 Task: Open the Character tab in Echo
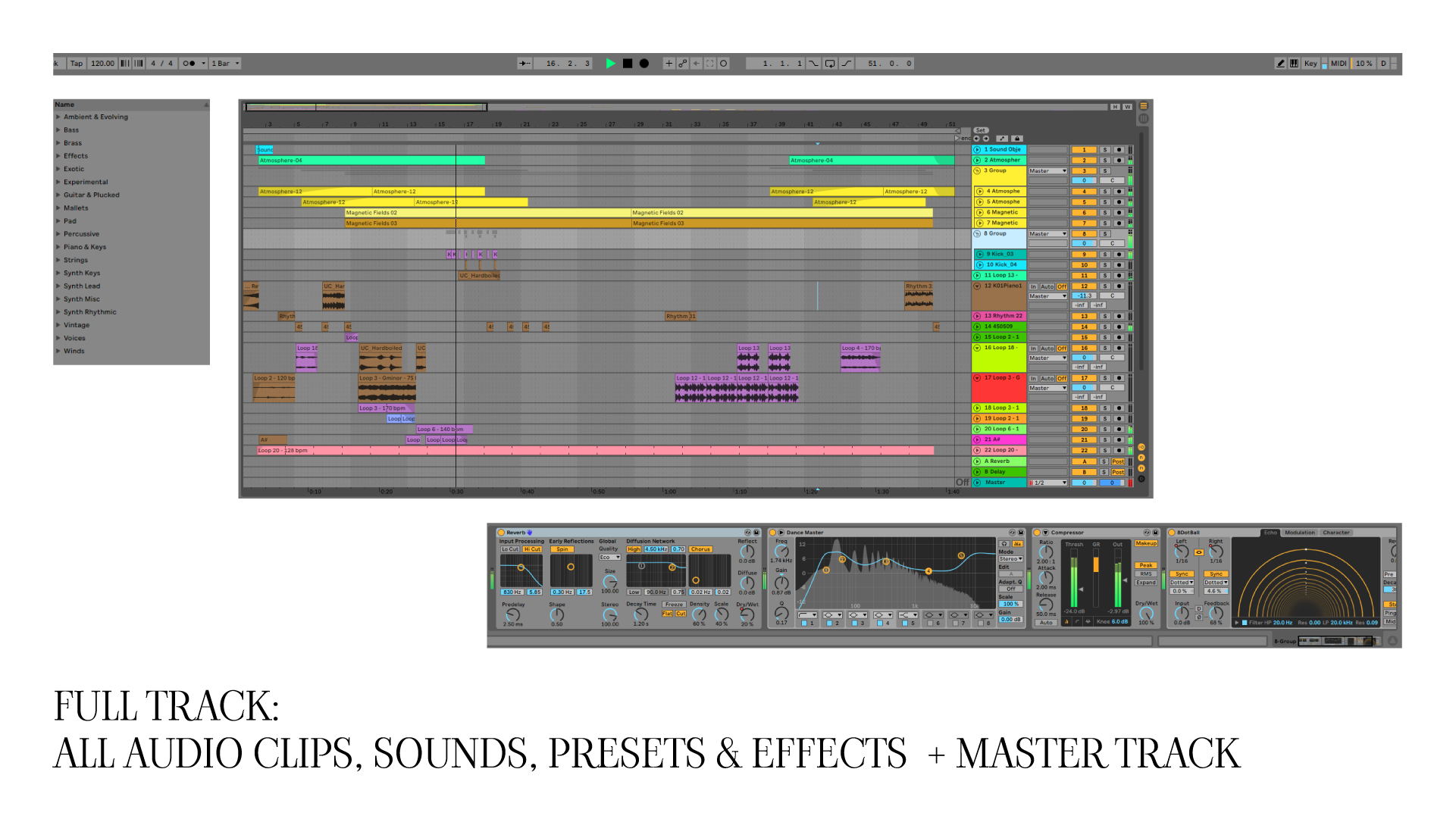[x=1335, y=533]
